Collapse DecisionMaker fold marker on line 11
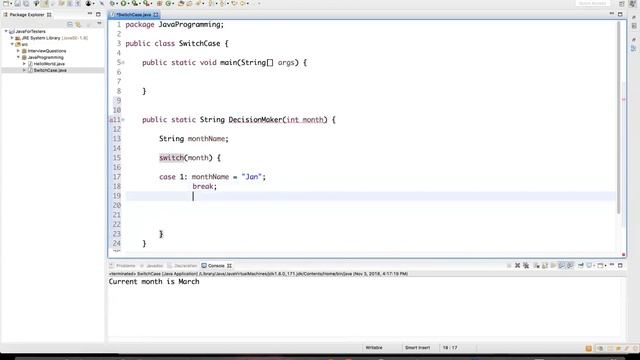 point(123,120)
